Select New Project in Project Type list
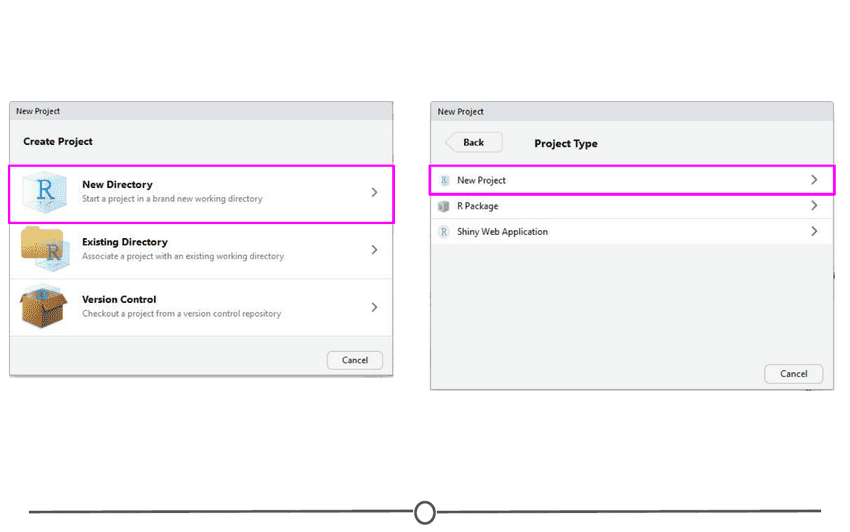 pyautogui.click(x=632, y=180)
